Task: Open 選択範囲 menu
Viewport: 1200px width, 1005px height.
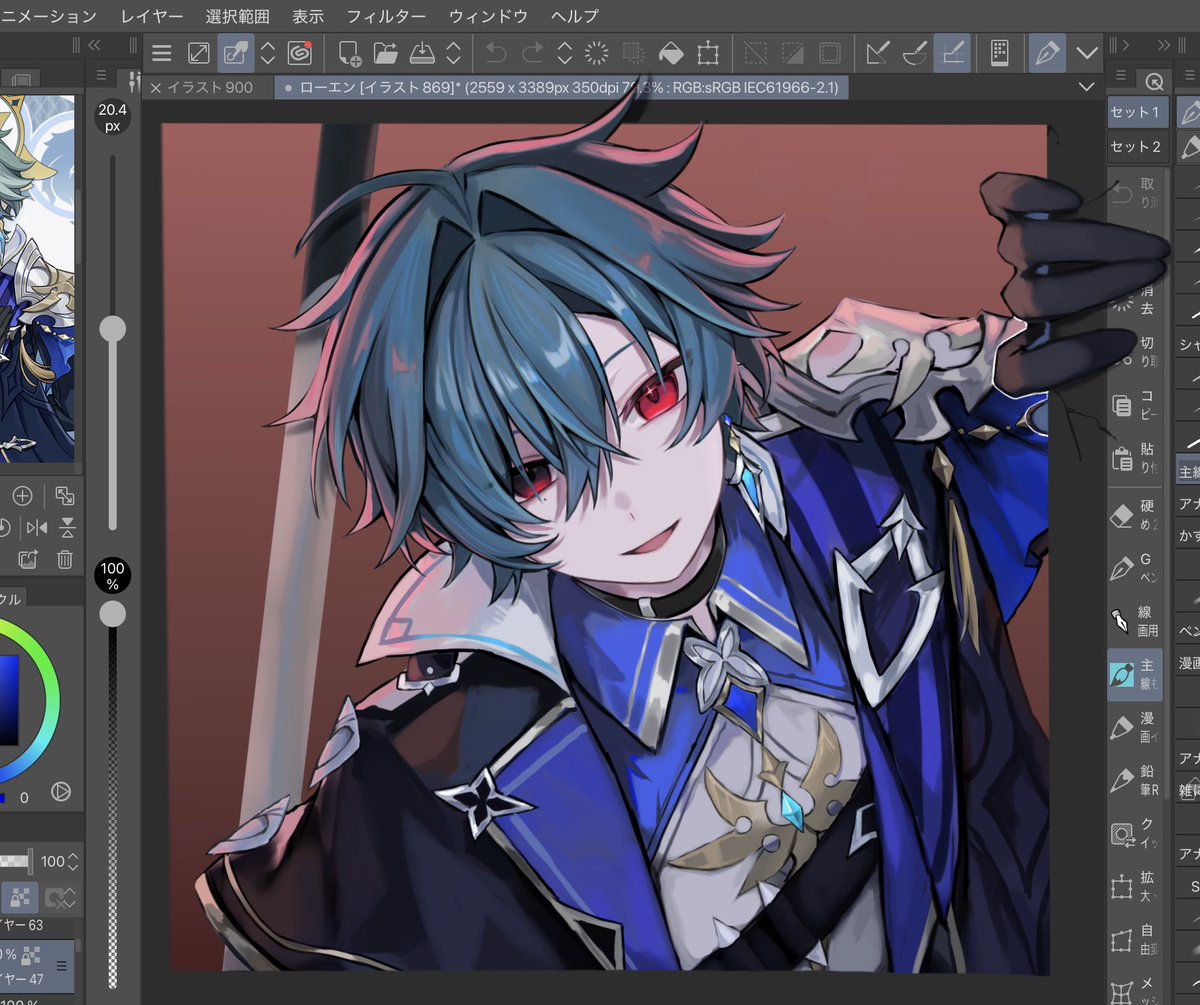Action: (237, 16)
